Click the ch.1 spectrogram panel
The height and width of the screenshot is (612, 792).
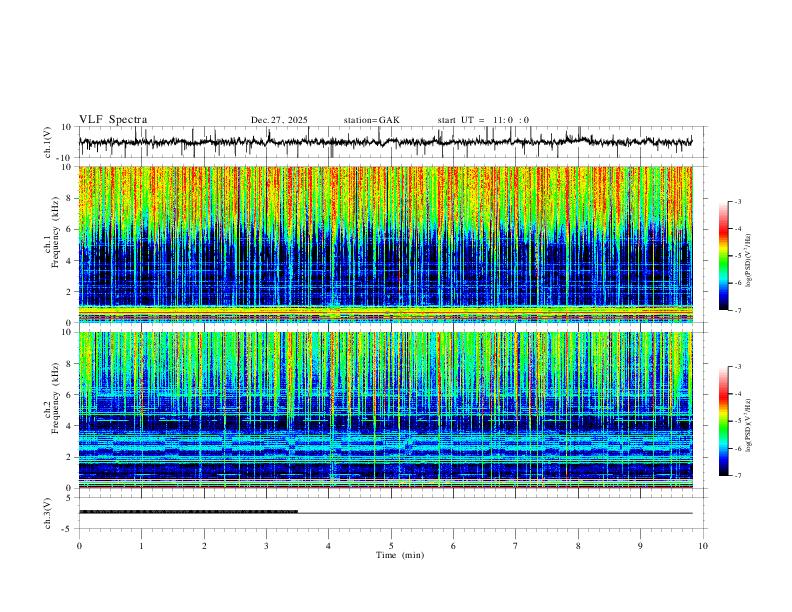385,244
